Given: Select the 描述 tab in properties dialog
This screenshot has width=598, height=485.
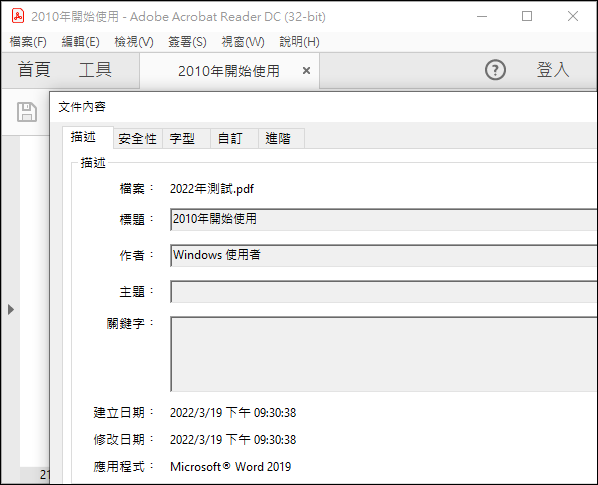Looking at the screenshot, I should (88, 137).
